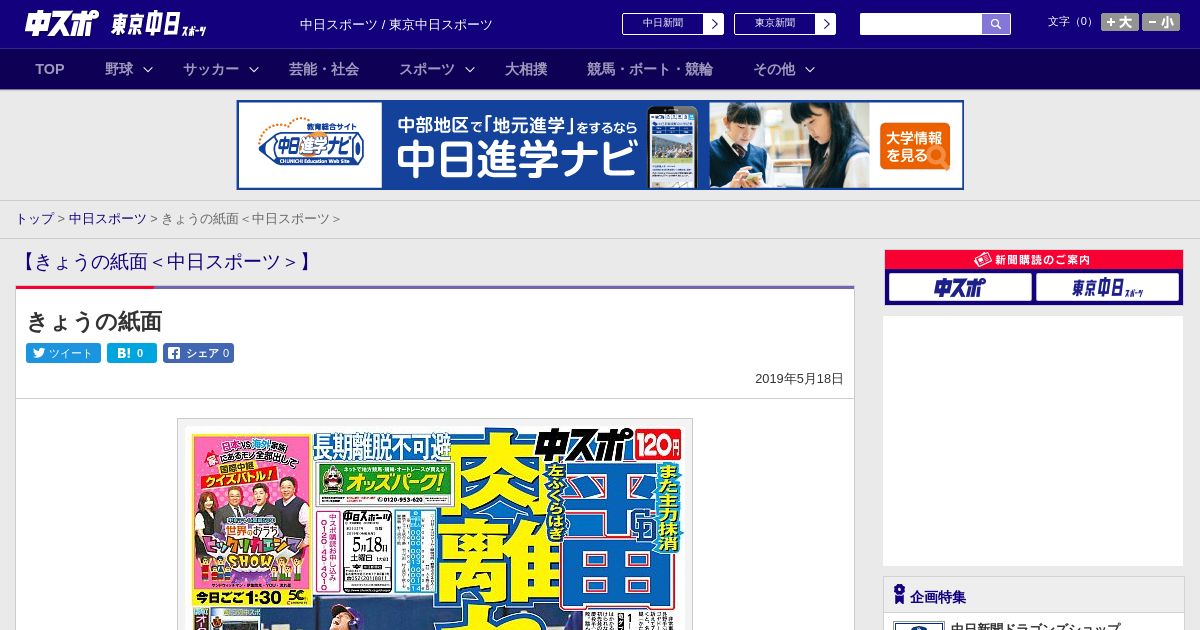The height and width of the screenshot is (630, 1200).
Task: Increase text size with ＋大 button
Action: (1120, 22)
